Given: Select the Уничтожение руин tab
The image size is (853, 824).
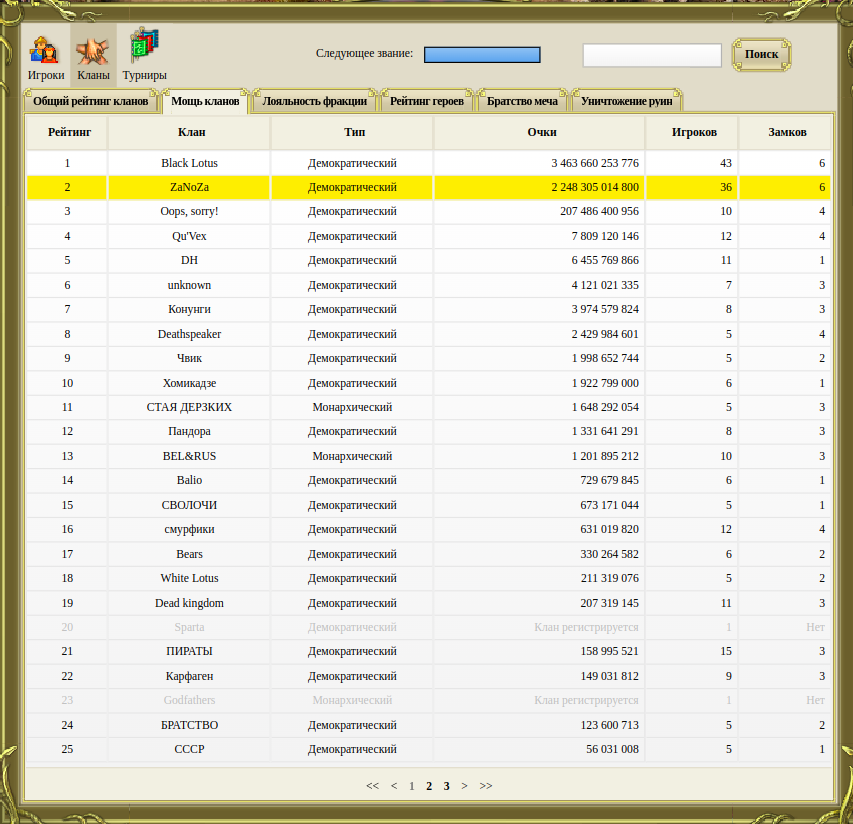Looking at the screenshot, I should tap(626, 101).
